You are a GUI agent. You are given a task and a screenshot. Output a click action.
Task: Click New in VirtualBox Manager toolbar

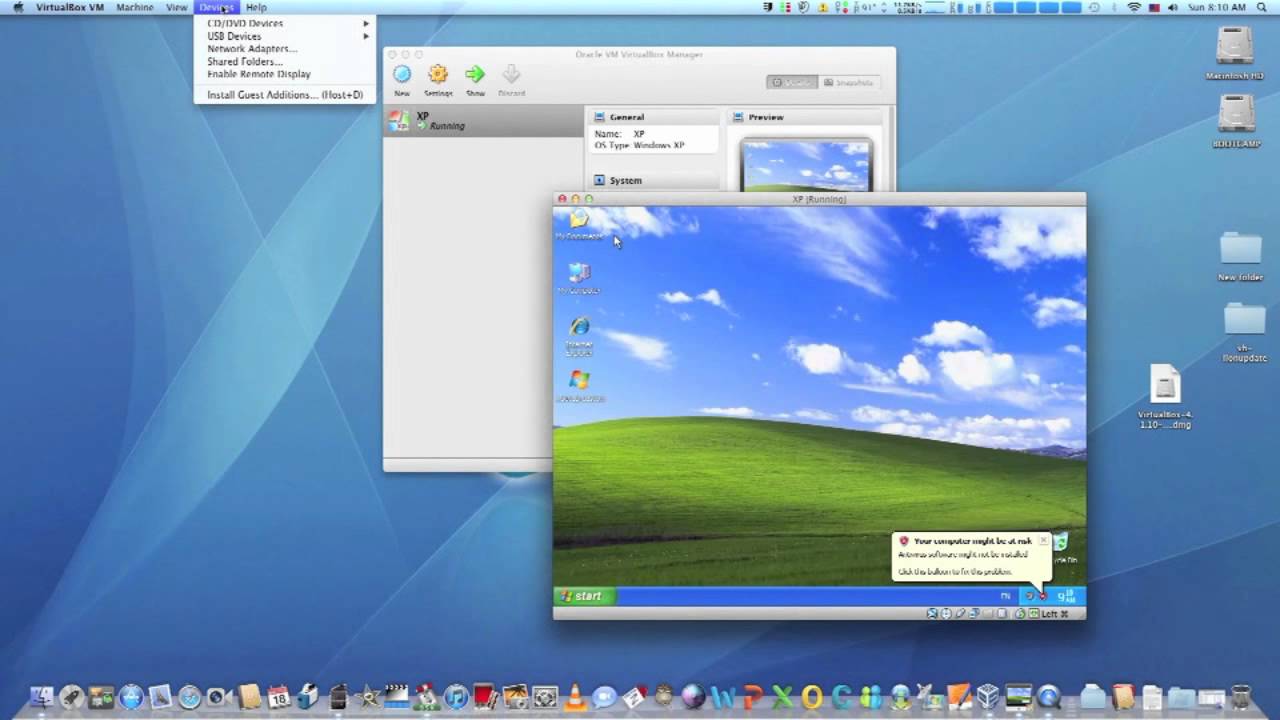[402, 80]
